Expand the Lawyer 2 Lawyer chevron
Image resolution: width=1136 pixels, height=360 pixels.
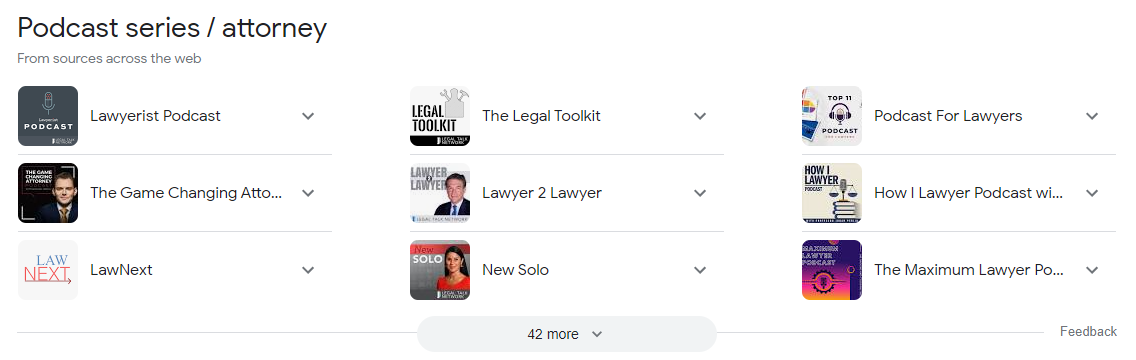click(x=700, y=193)
